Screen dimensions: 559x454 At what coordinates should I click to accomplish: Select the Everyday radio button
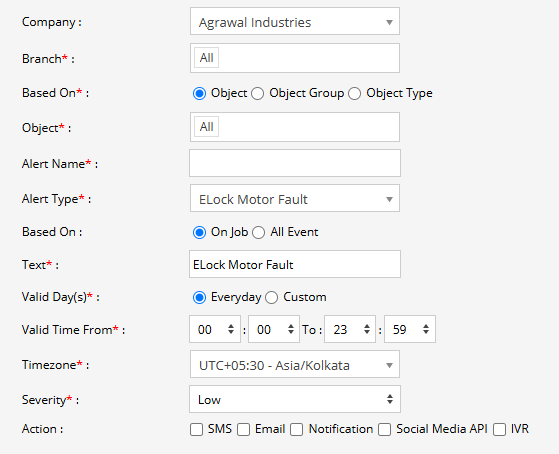199,297
